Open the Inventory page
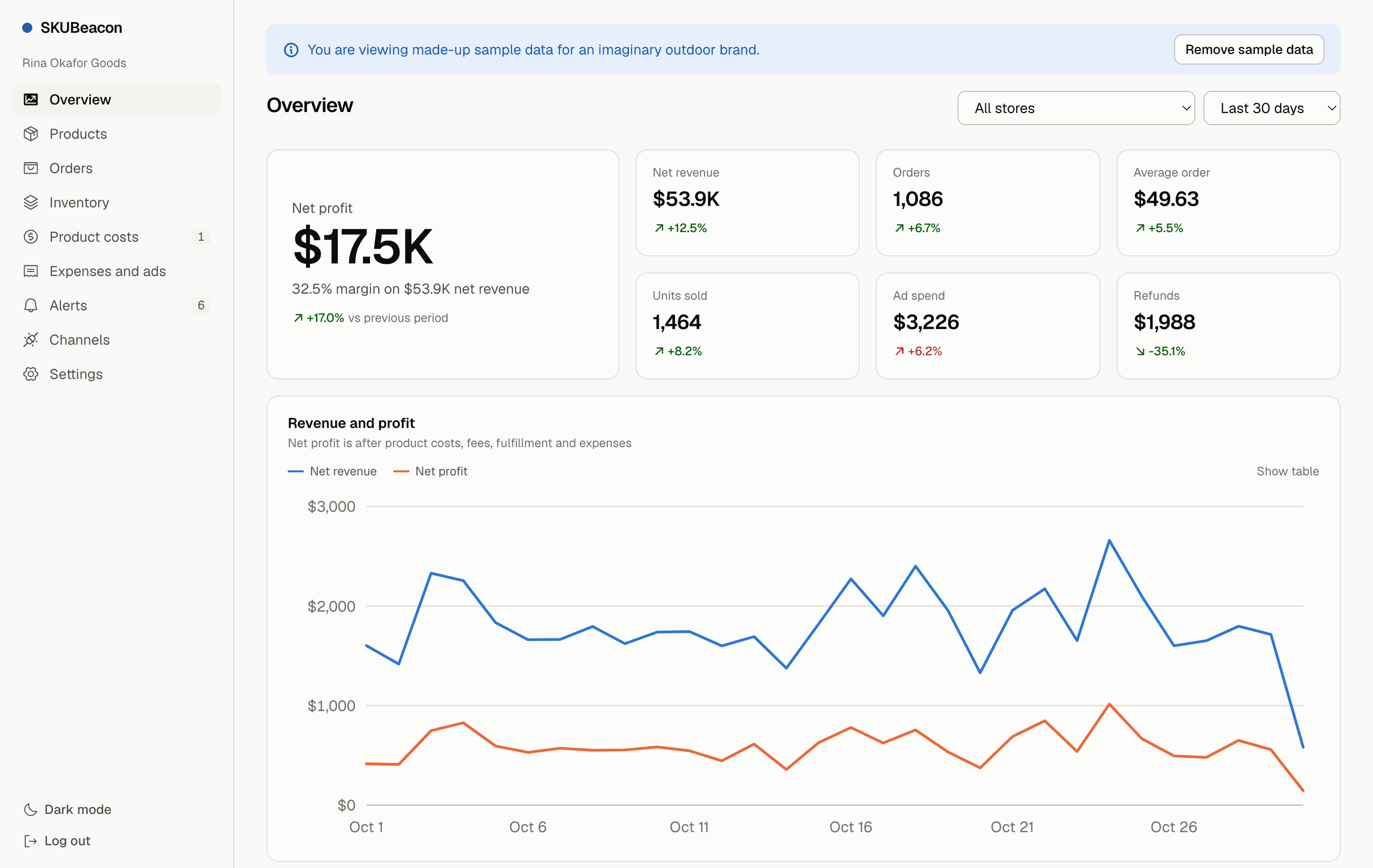Screen dimensions: 1373x868 click(116, 202)
